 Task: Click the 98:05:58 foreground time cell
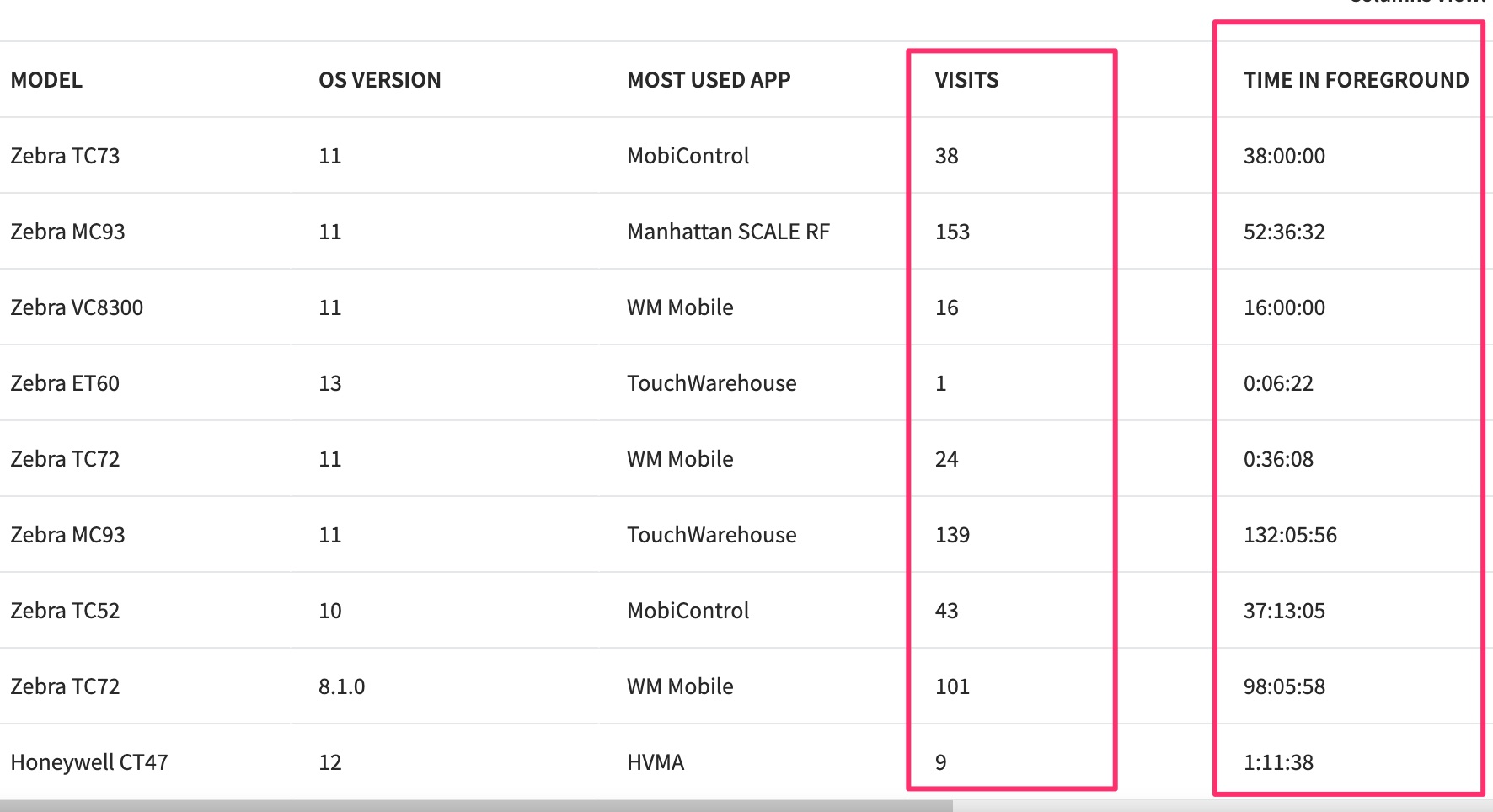pos(1284,686)
